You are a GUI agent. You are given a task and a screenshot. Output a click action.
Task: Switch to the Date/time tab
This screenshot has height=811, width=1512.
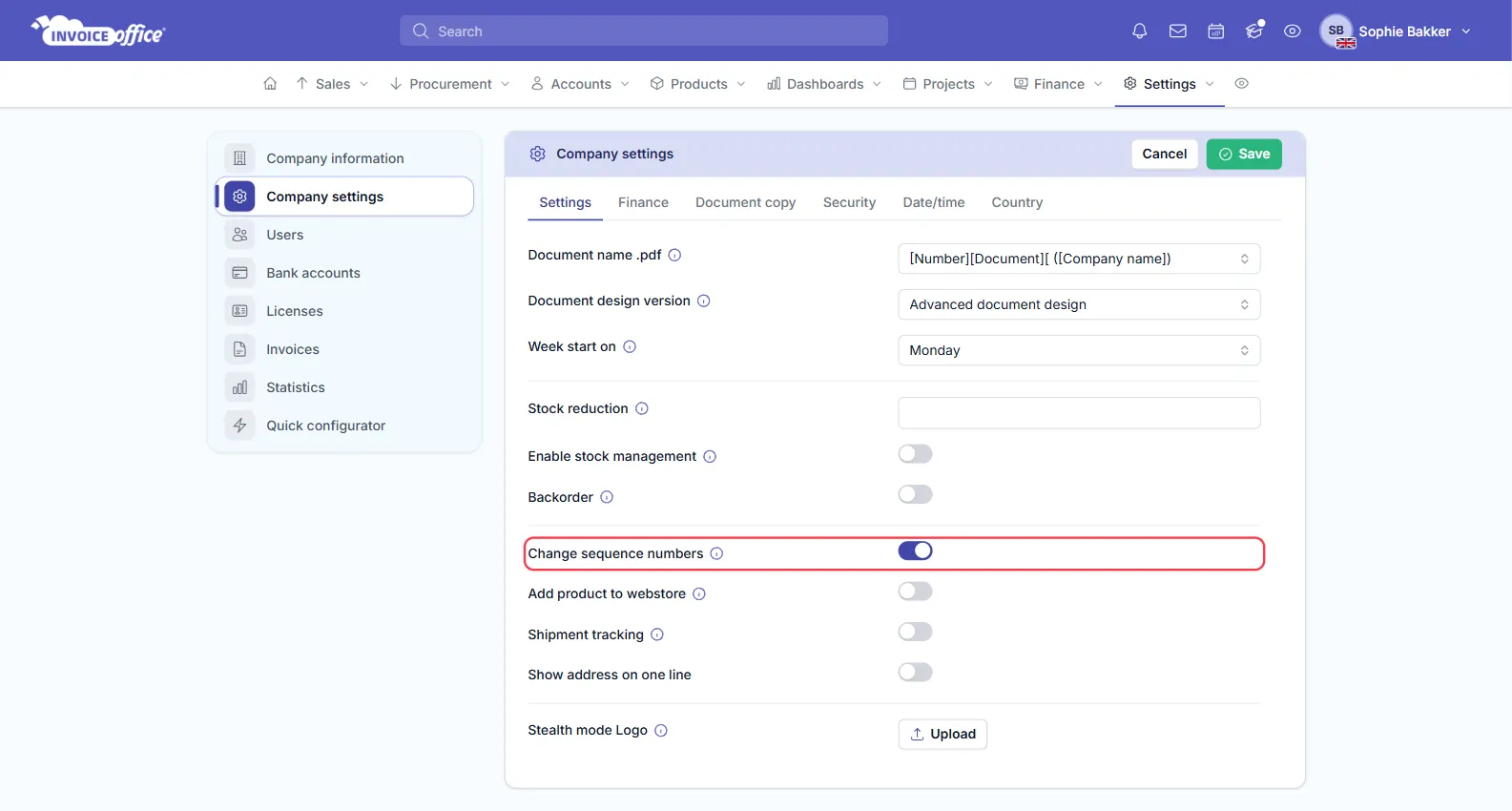pyautogui.click(x=934, y=202)
